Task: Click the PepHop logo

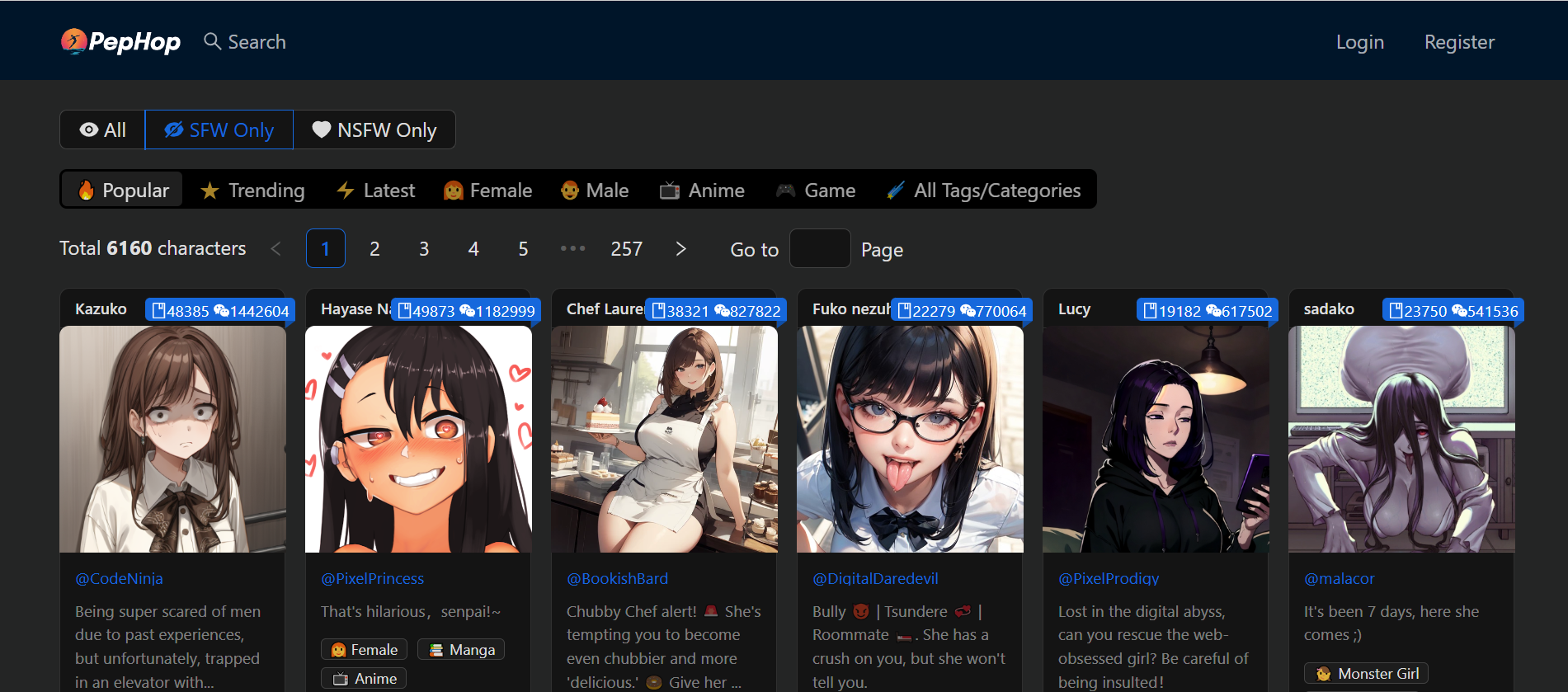Action: 120,41
